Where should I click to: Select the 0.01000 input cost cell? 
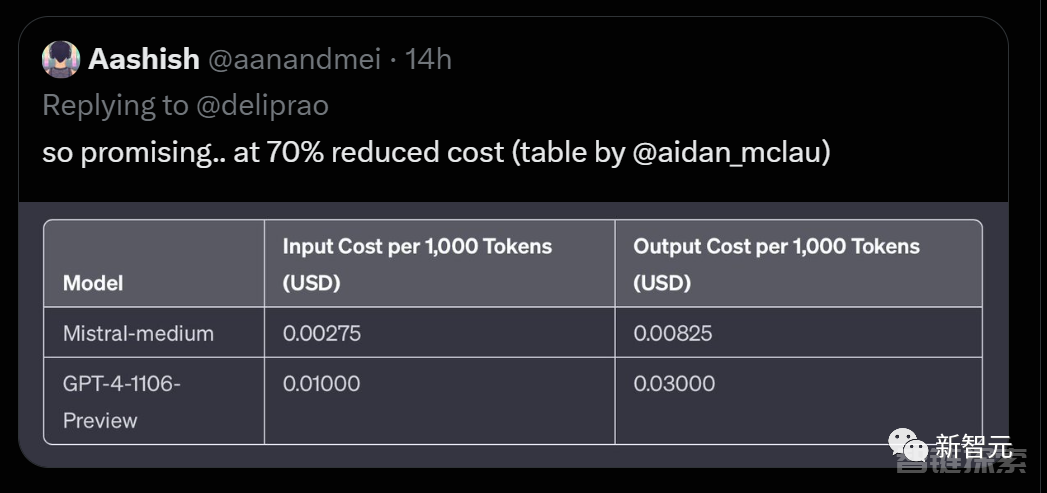321,383
